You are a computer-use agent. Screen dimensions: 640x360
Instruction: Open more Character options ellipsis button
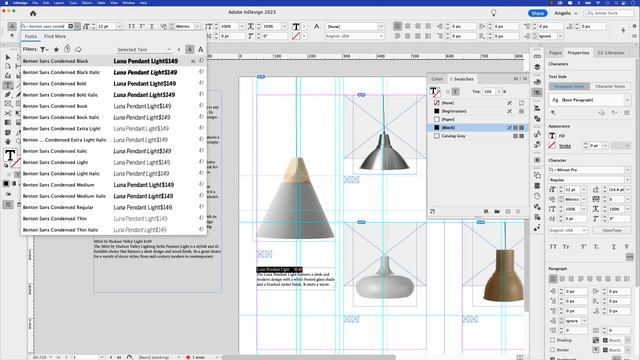[x=630, y=257]
